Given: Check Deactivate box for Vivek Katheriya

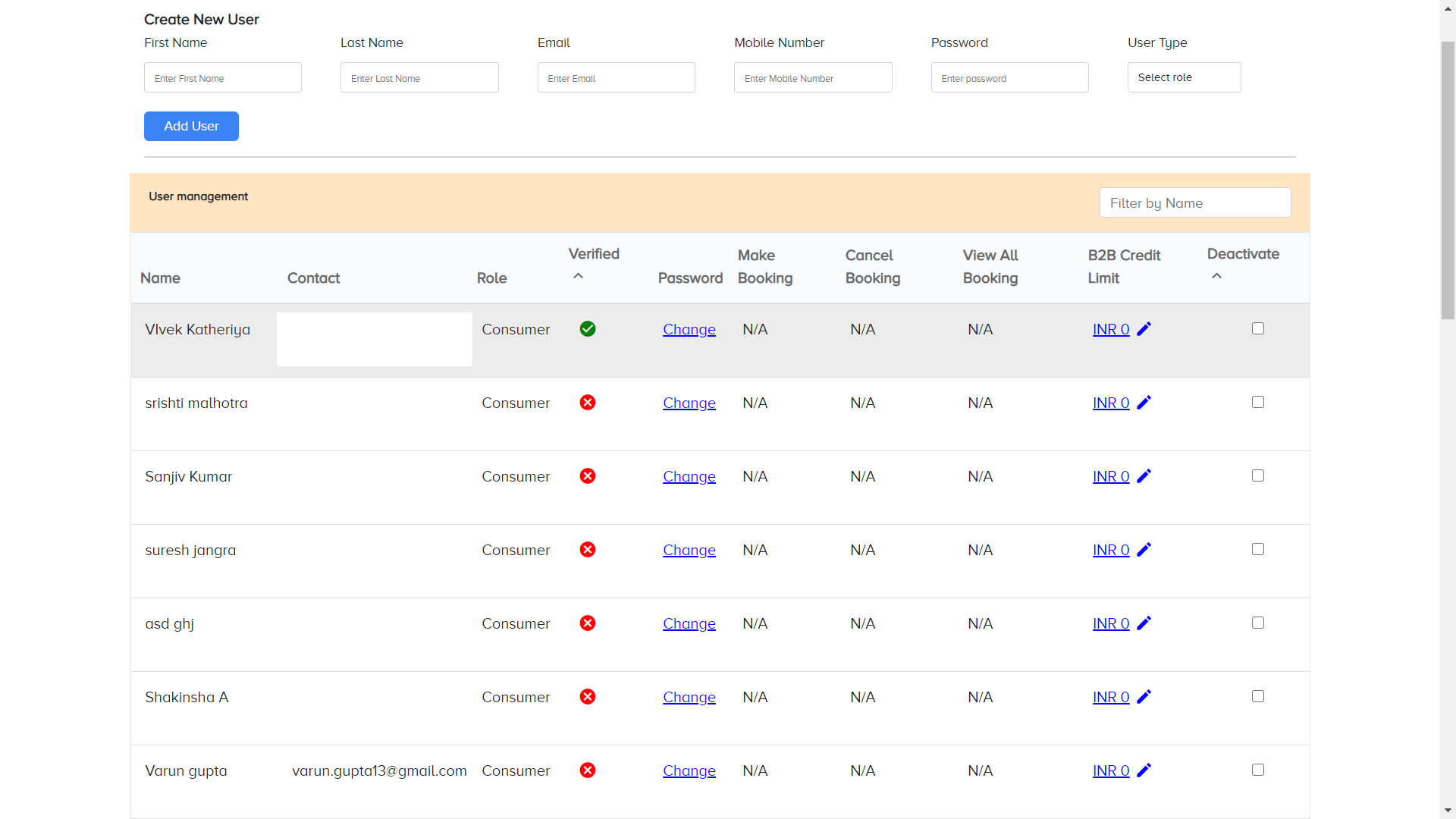Looking at the screenshot, I should [1258, 328].
